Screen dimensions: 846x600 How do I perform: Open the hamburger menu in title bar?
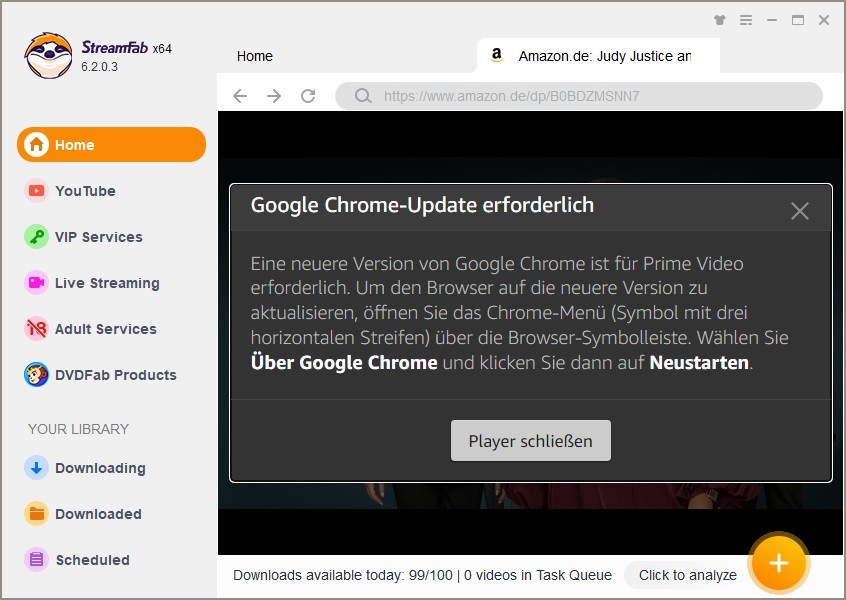click(x=746, y=20)
